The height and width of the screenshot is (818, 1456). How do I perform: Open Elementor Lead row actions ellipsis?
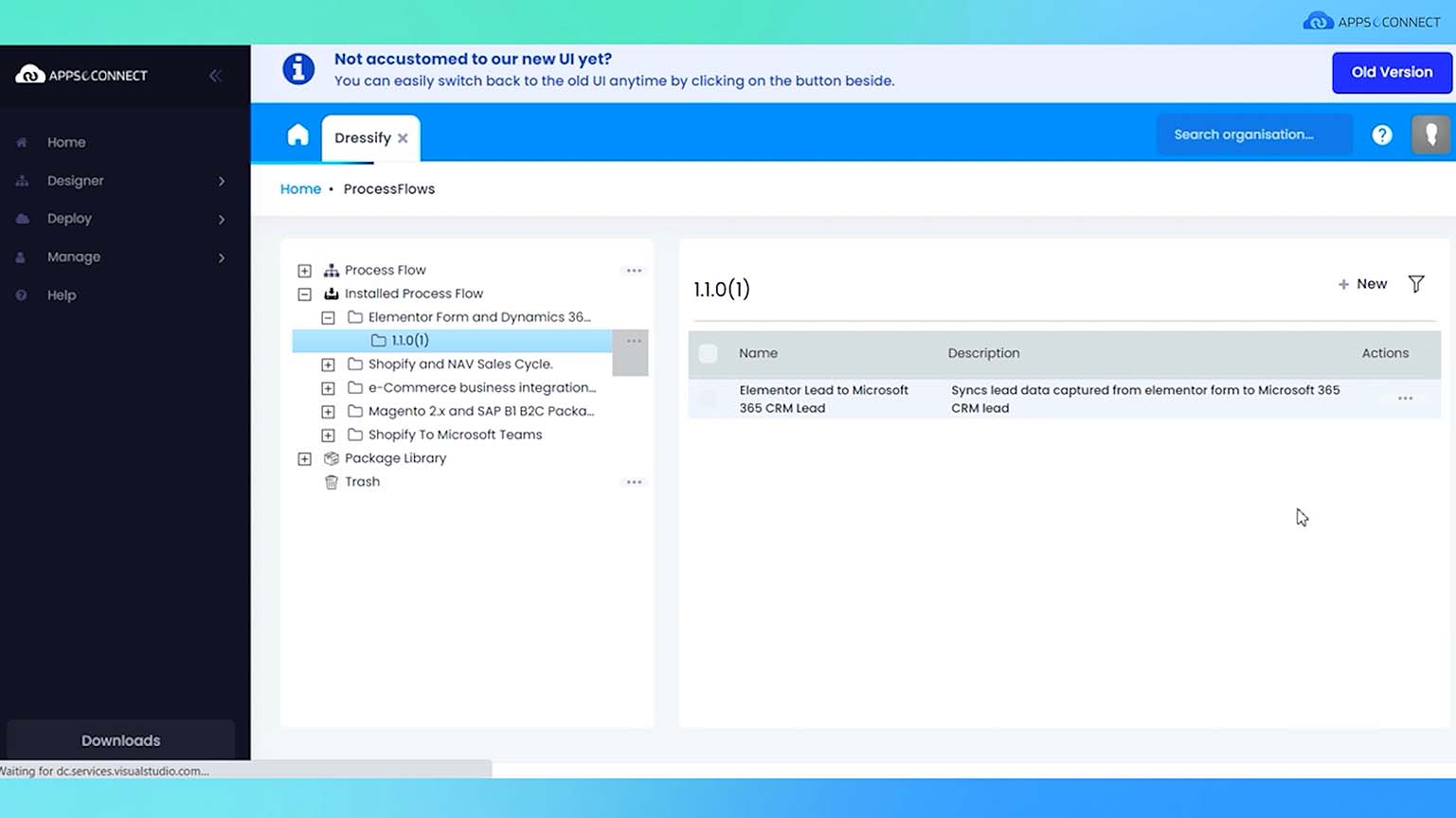1405,399
